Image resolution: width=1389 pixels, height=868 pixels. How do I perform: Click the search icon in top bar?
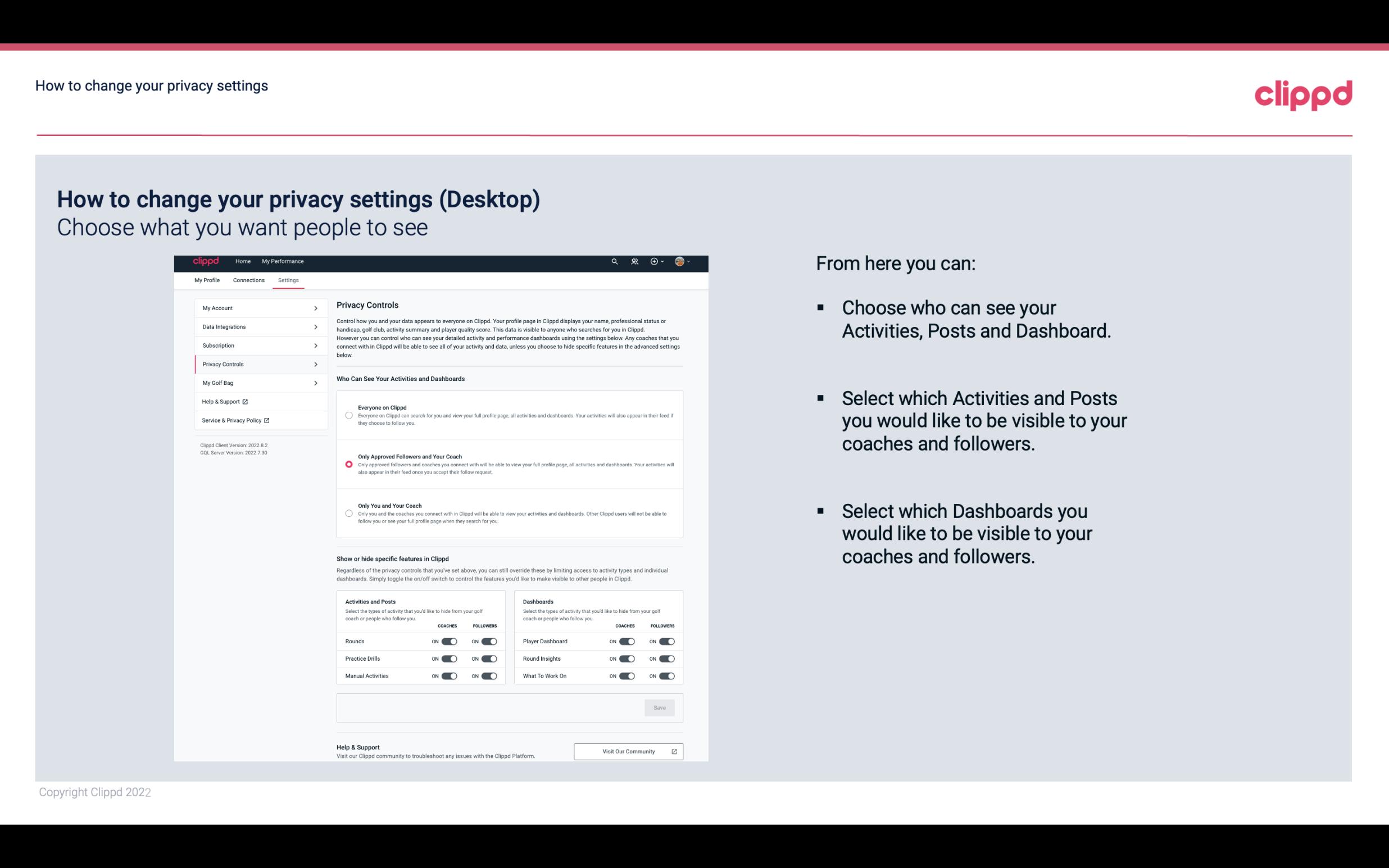tap(614, 262)
